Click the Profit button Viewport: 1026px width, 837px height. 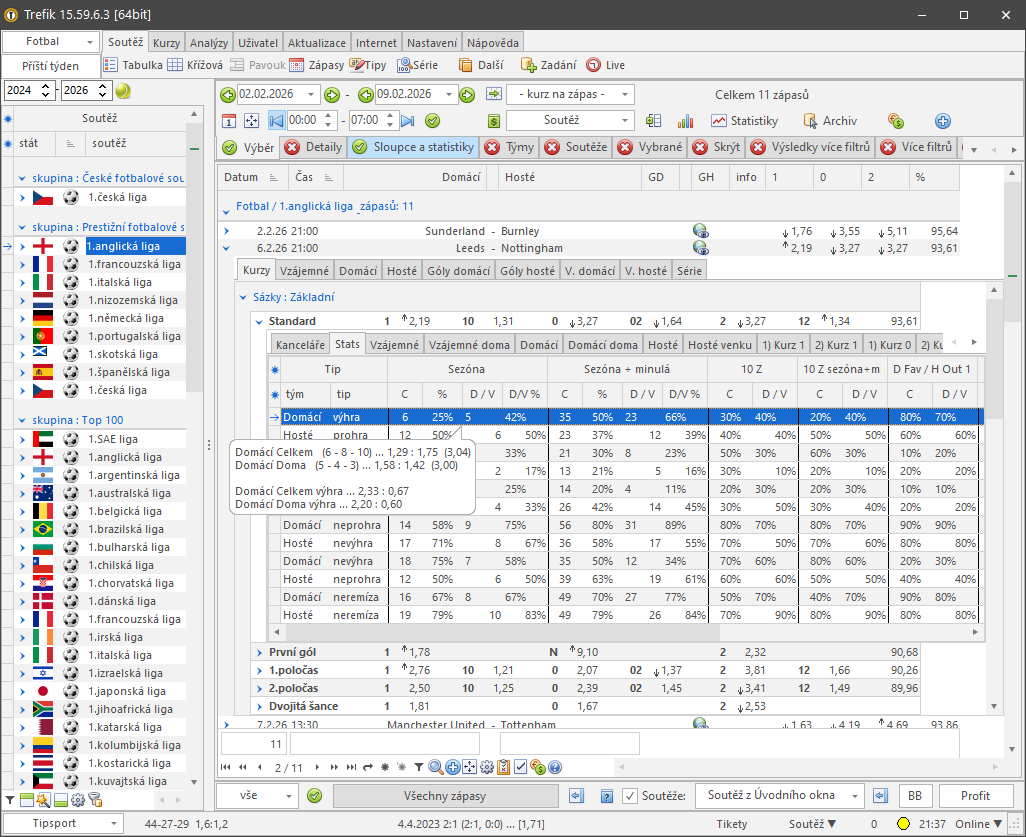976,795
